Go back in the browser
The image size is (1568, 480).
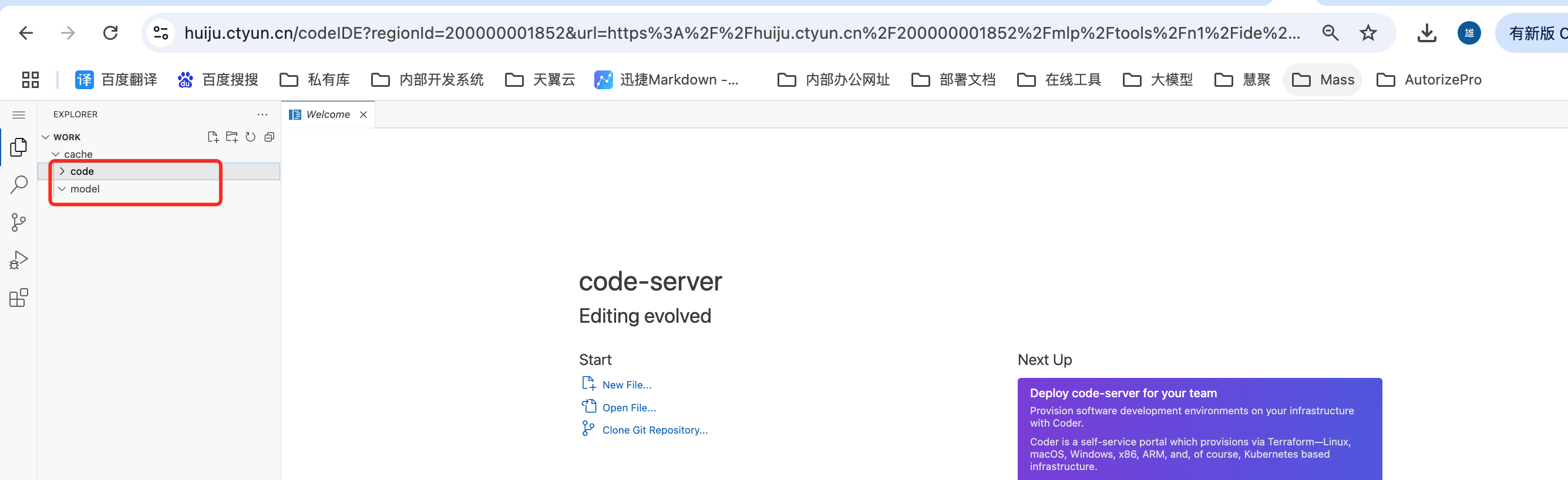coord(26,33)
